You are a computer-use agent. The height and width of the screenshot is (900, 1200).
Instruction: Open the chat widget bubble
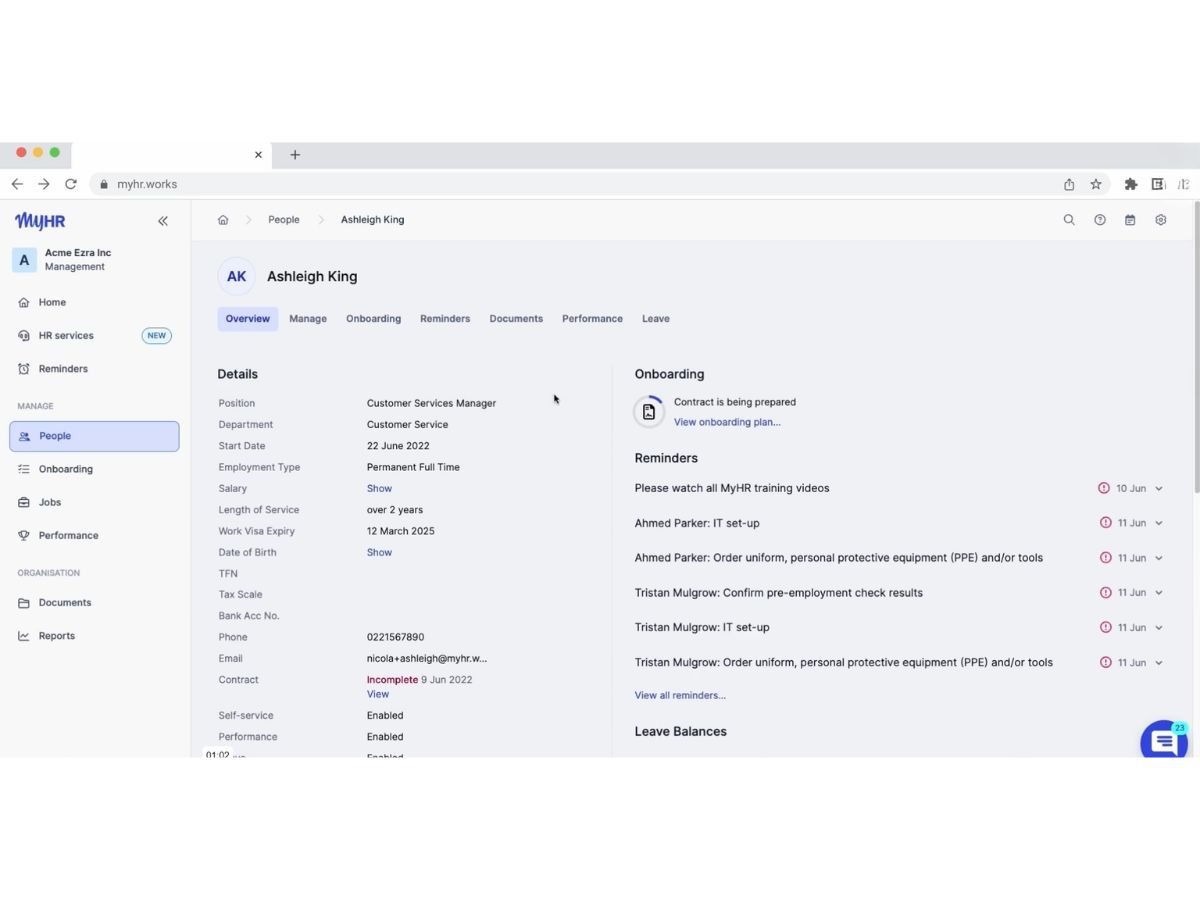(x=1164, y=741)
